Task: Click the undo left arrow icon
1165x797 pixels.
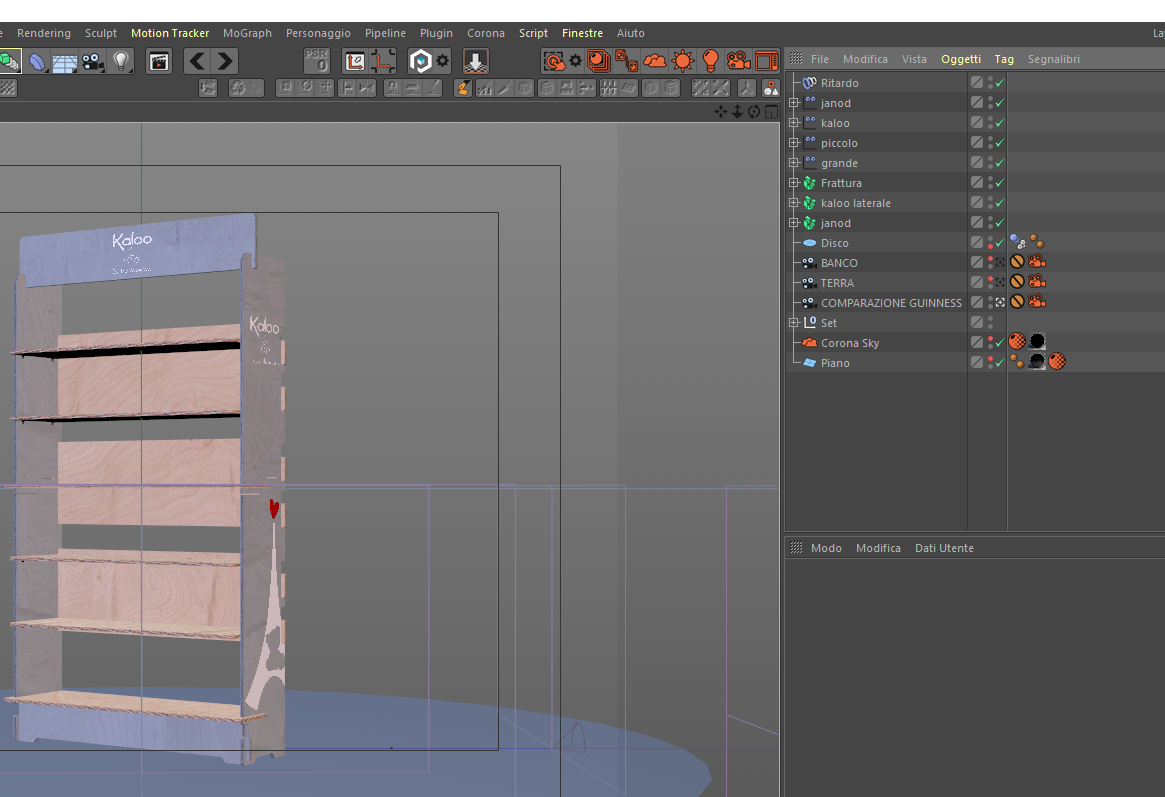Action: (197, 61)
